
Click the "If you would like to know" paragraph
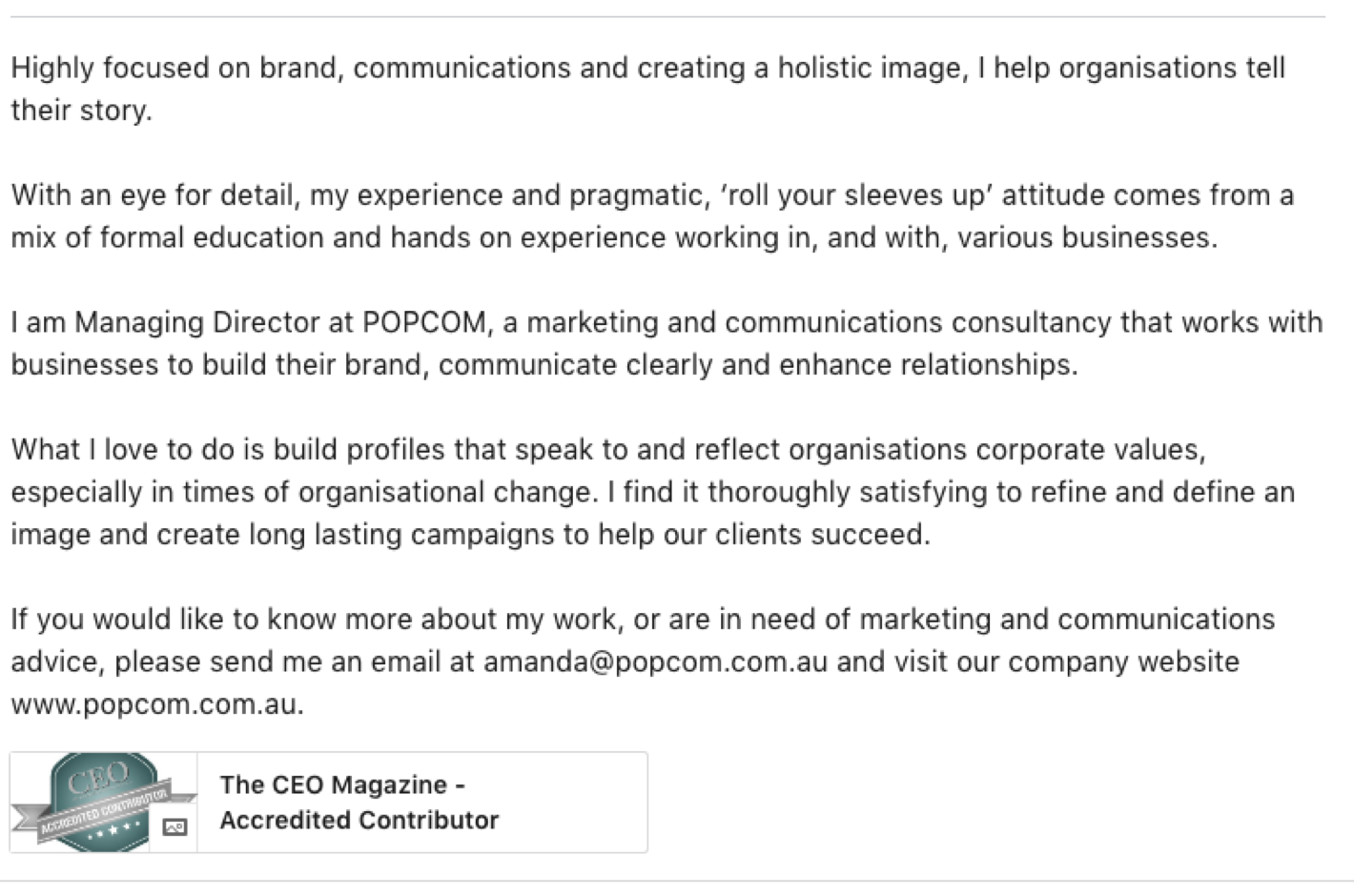[x=643, y=662]
